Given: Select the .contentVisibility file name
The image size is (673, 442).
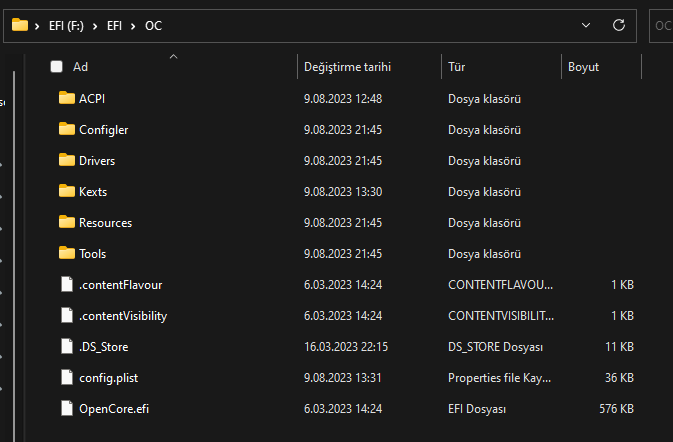Looking at the screenshot, I should 122,315.
